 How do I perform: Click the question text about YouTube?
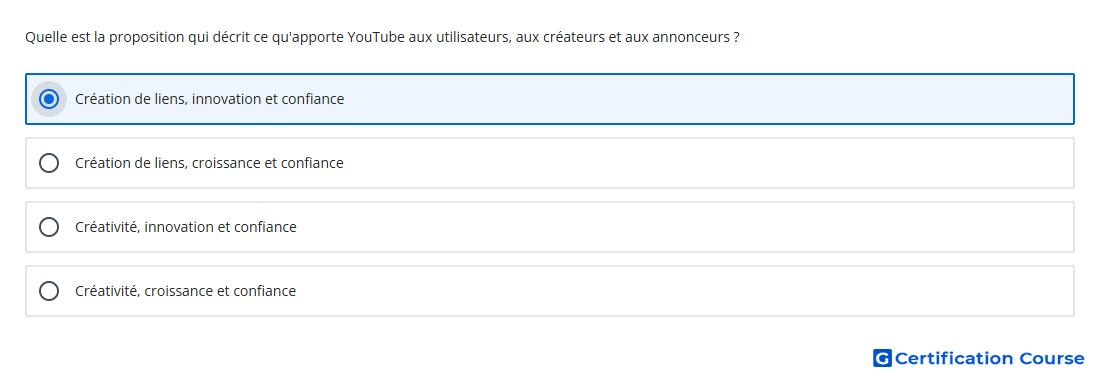(382, 37)
